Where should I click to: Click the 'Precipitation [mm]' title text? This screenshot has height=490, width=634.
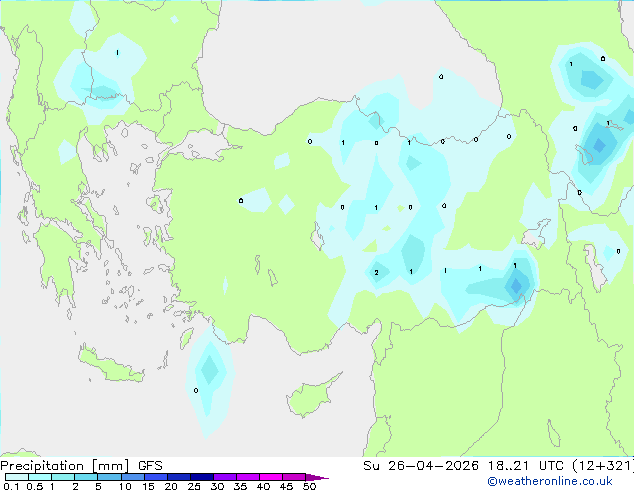[65, 466]
